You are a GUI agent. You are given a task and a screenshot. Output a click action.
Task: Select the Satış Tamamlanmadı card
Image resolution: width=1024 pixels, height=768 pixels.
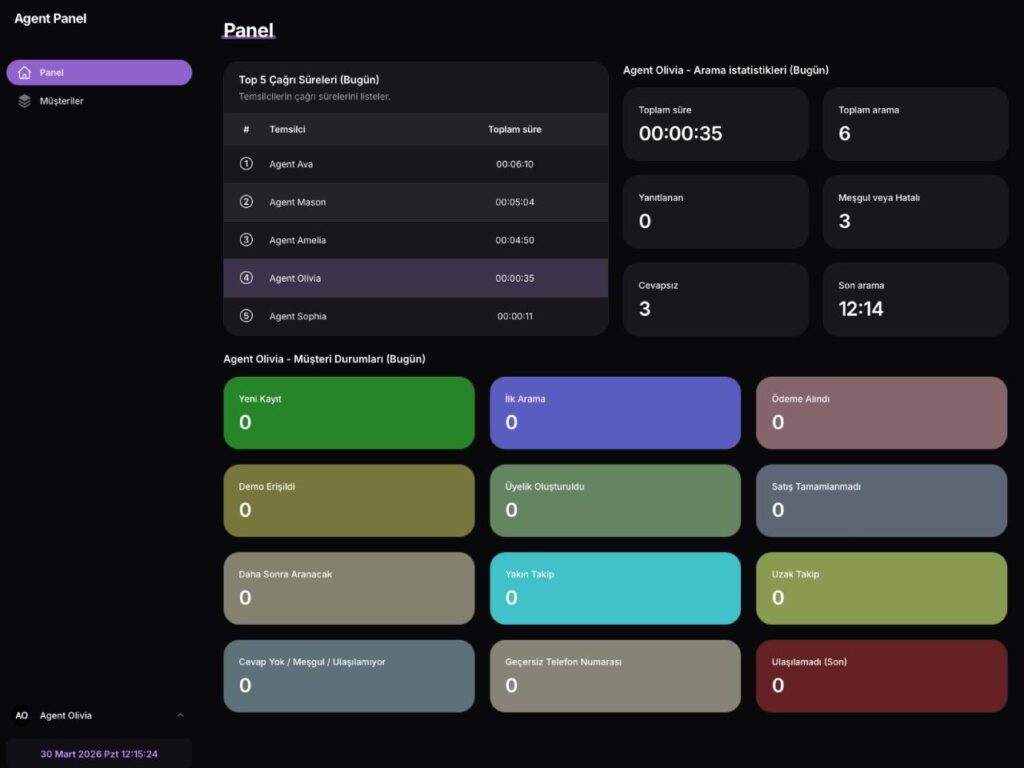pos(882,501)
